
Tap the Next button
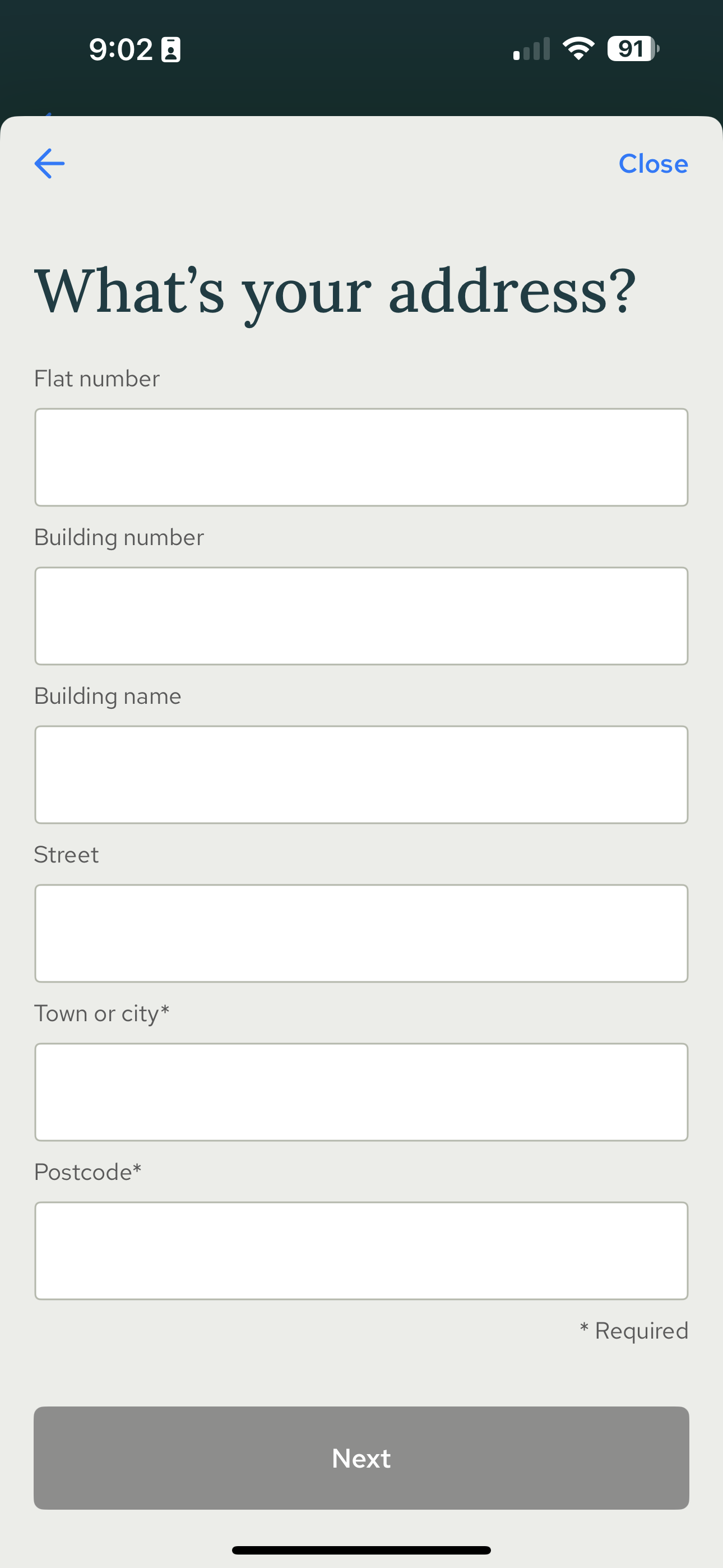click(x=361, y=1458)
